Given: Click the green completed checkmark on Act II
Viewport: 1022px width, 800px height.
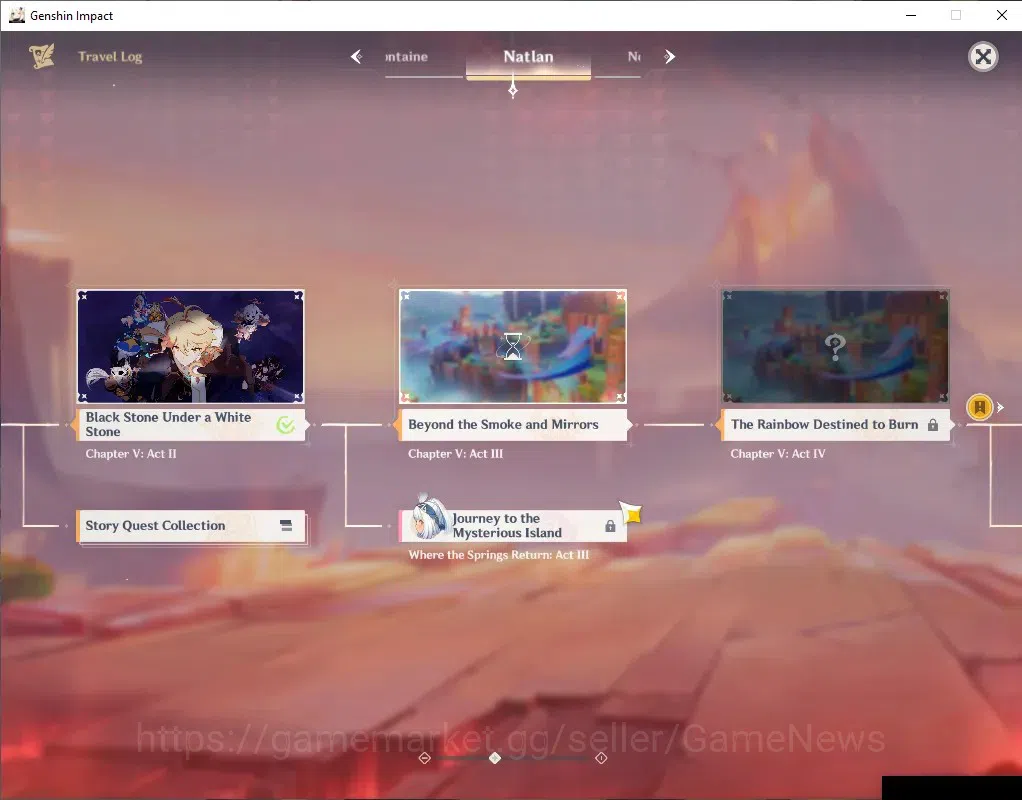Looking at the screenshot, I should click(x=285, y=425).
